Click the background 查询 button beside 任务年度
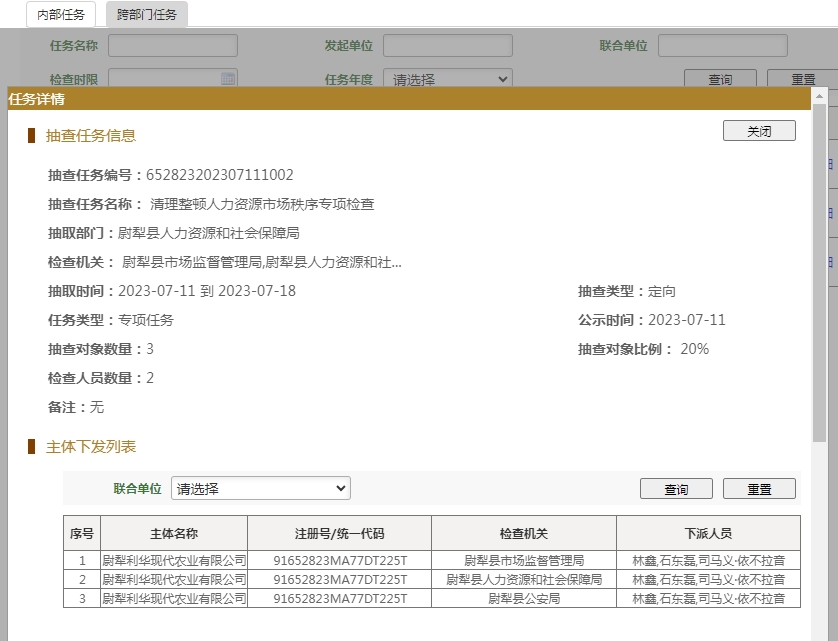 tap(720, 79)
